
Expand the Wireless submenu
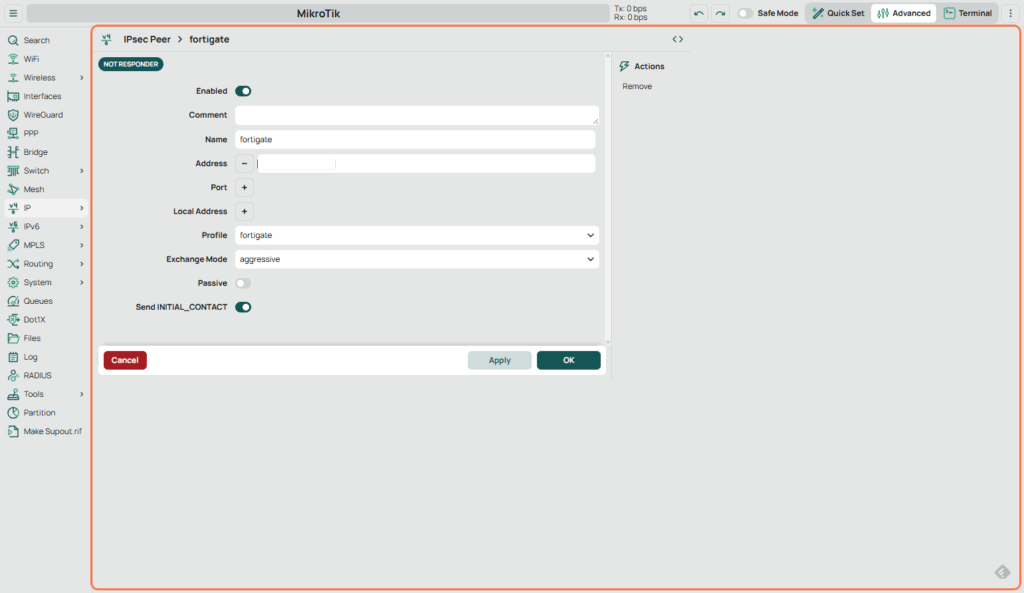click(x=82, y=78)
